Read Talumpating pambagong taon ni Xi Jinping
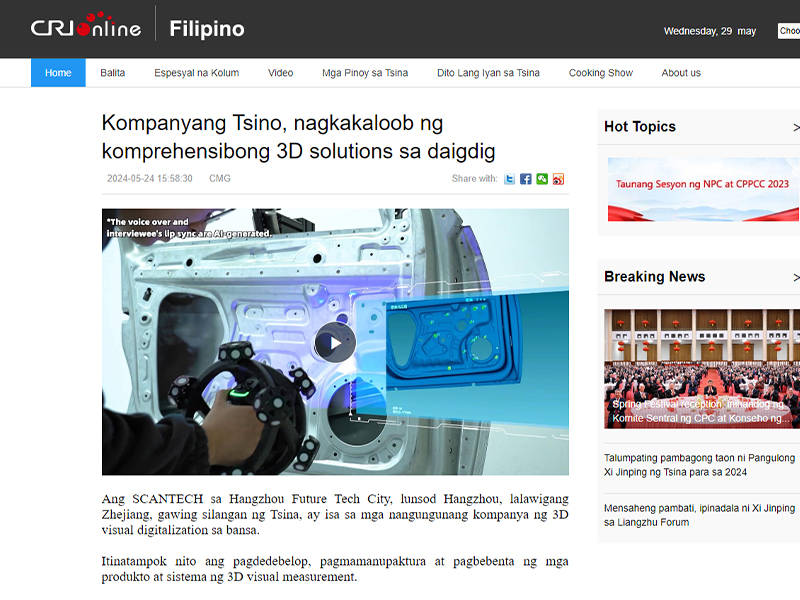The height and width of the screenshot is (600, 800). point(699,465)
